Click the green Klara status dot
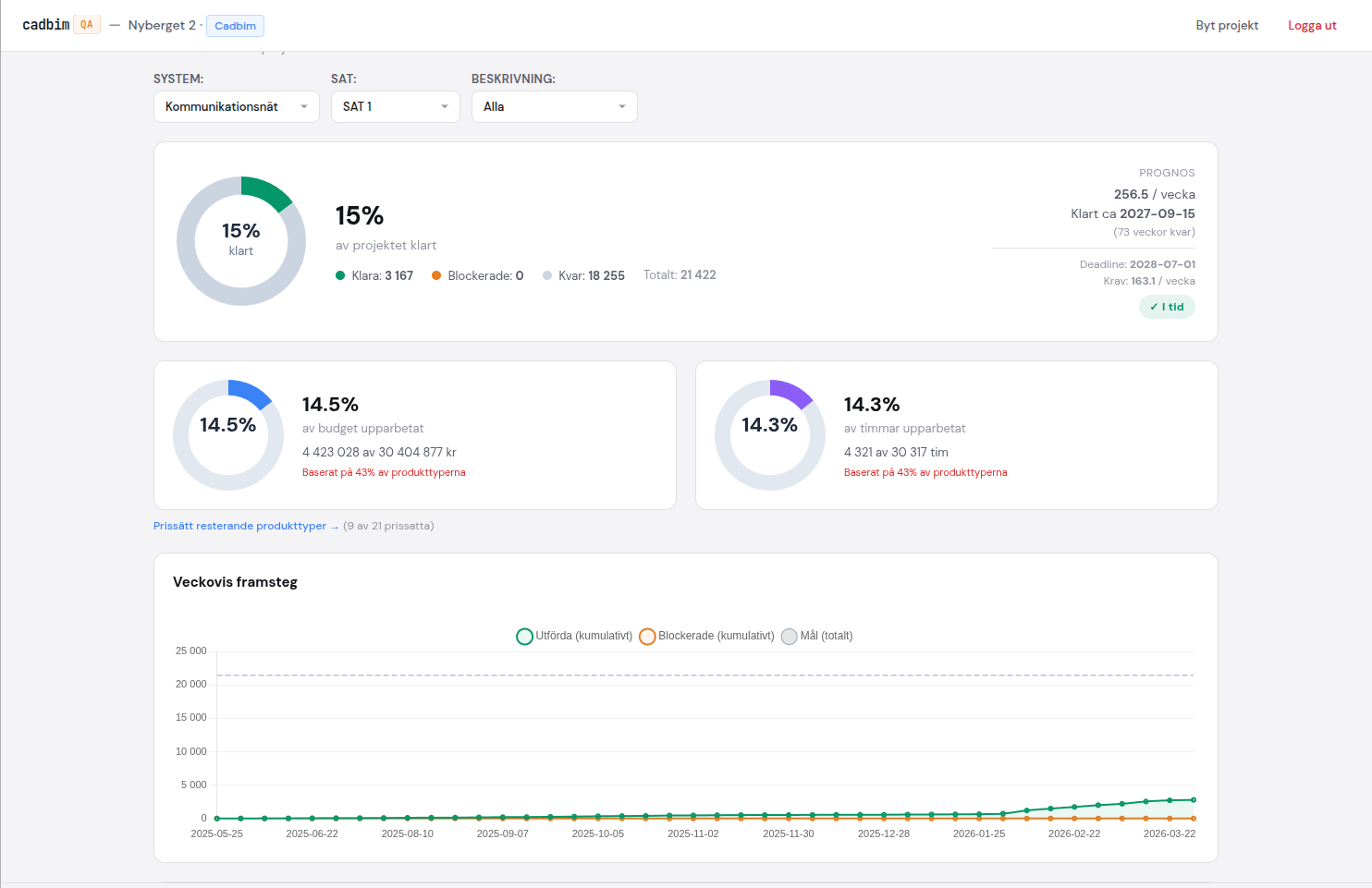Screen dimensions: 1372x888 pyautogui.click(x=340, y=275)
